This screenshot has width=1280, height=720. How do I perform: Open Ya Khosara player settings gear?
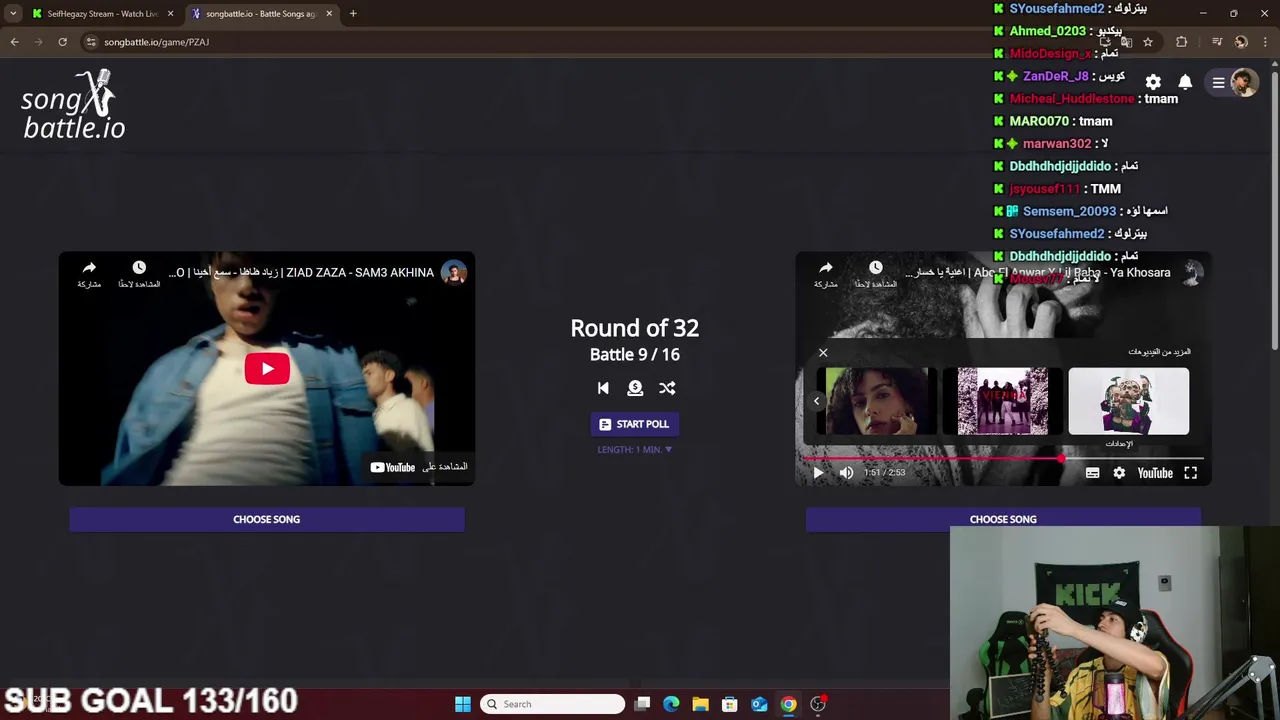pos(1119,473)
